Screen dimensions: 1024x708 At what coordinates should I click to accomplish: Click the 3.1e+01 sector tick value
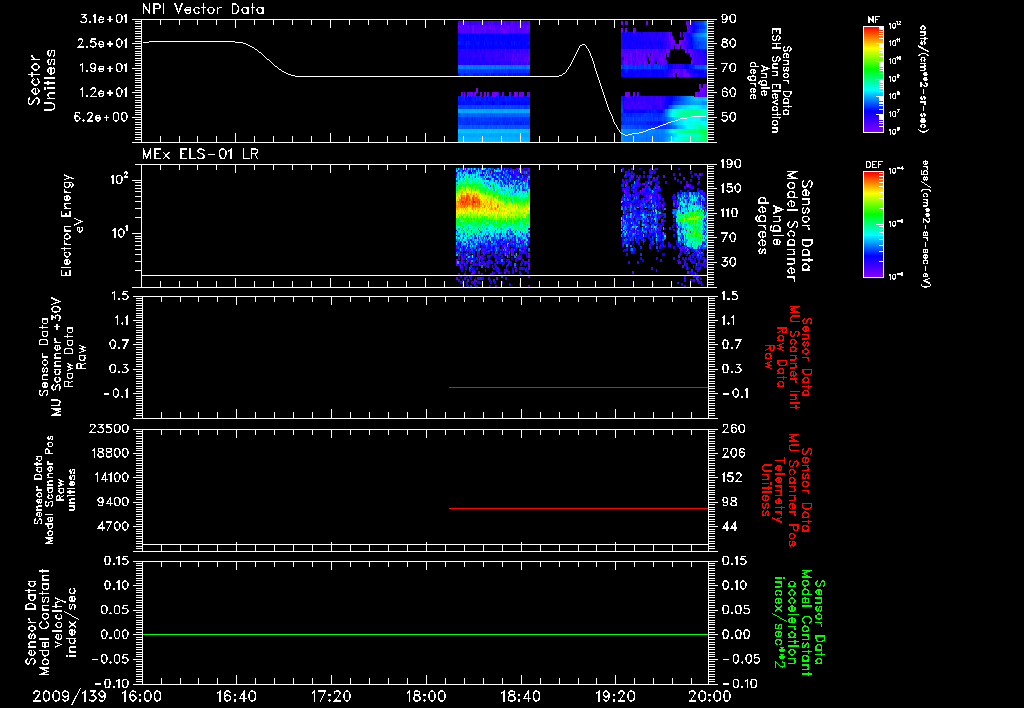tap(103, 19)
